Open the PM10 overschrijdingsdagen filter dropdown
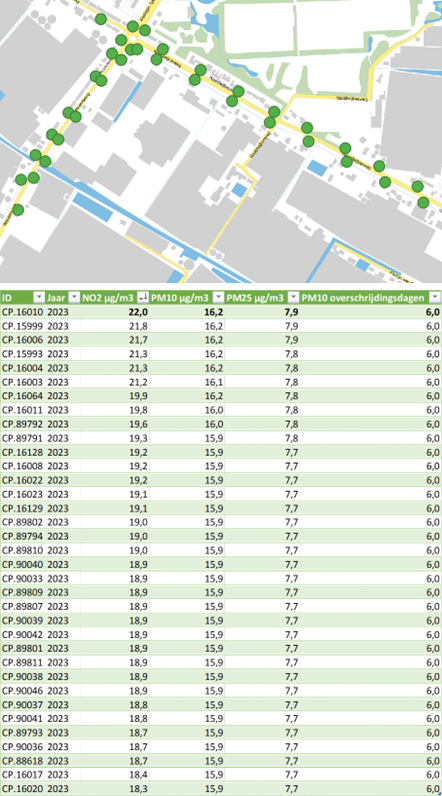This screenshot has height=796, width=442. [x=434, y=297]
